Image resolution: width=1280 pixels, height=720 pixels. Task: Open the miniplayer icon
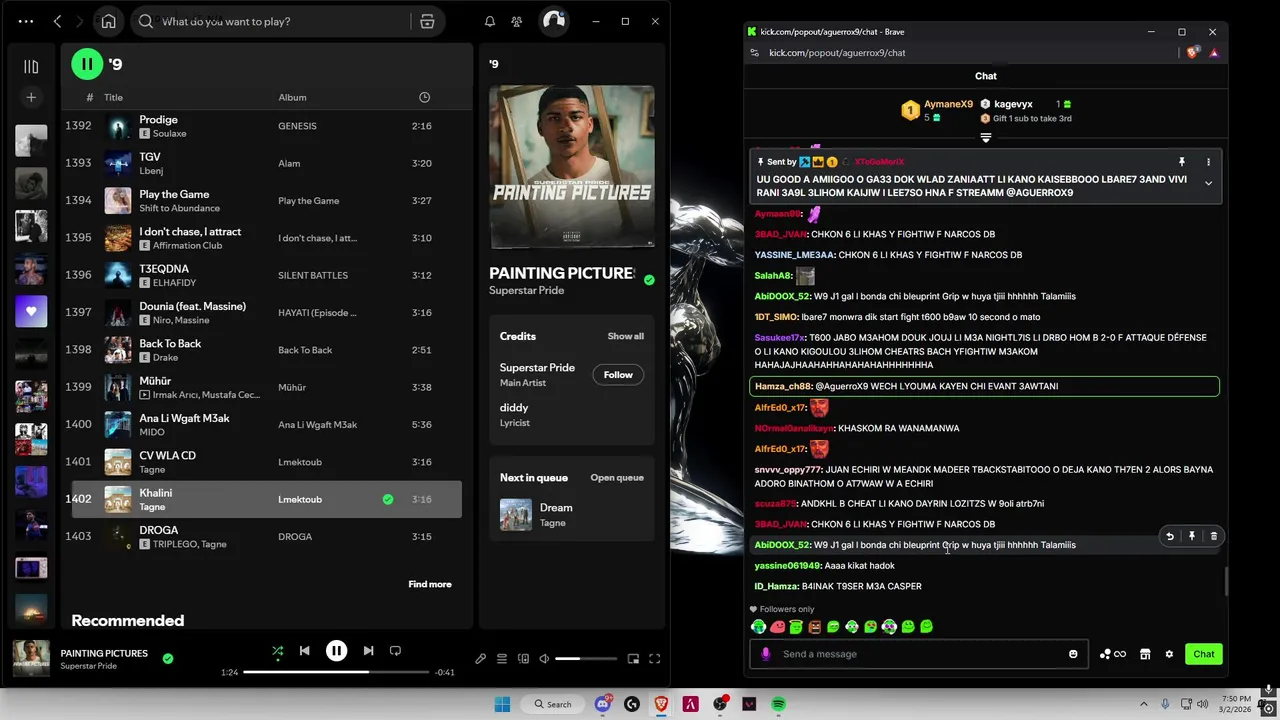pos(633,659)
